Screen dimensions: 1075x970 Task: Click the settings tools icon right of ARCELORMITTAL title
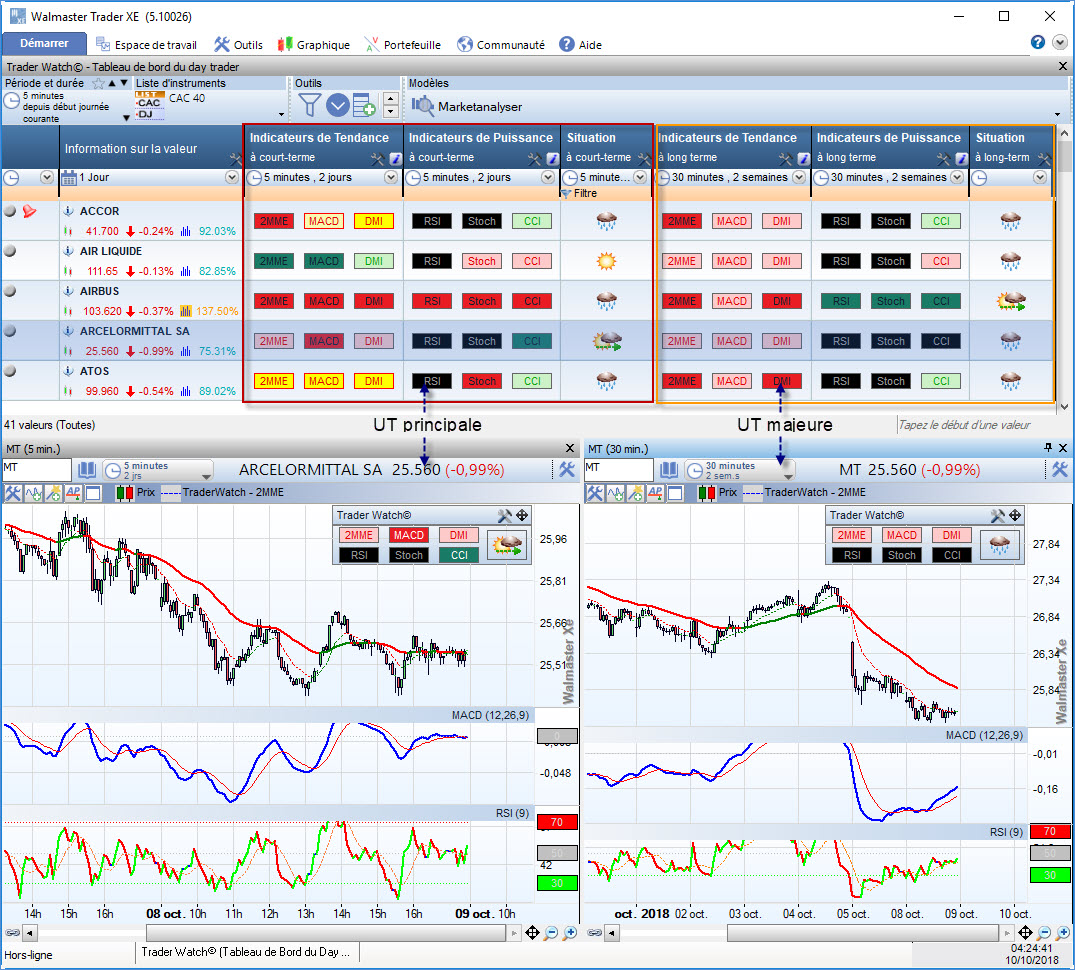566,470
